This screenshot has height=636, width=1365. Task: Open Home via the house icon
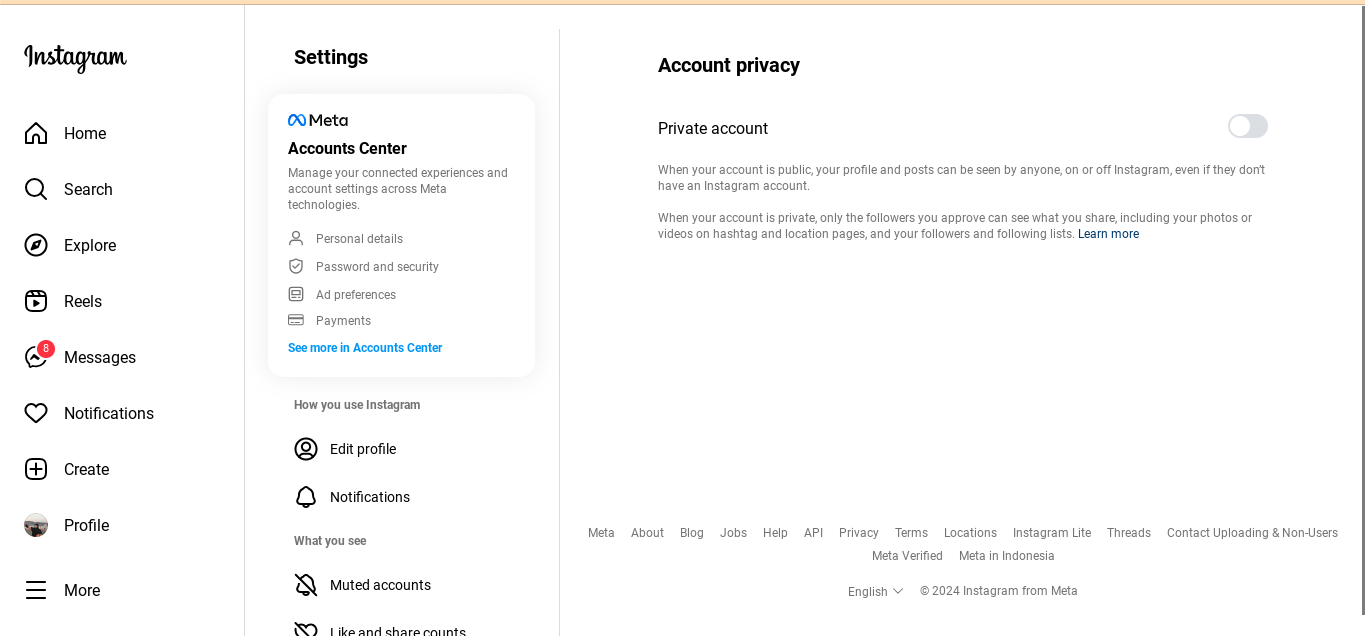click(x=36, y=133)
